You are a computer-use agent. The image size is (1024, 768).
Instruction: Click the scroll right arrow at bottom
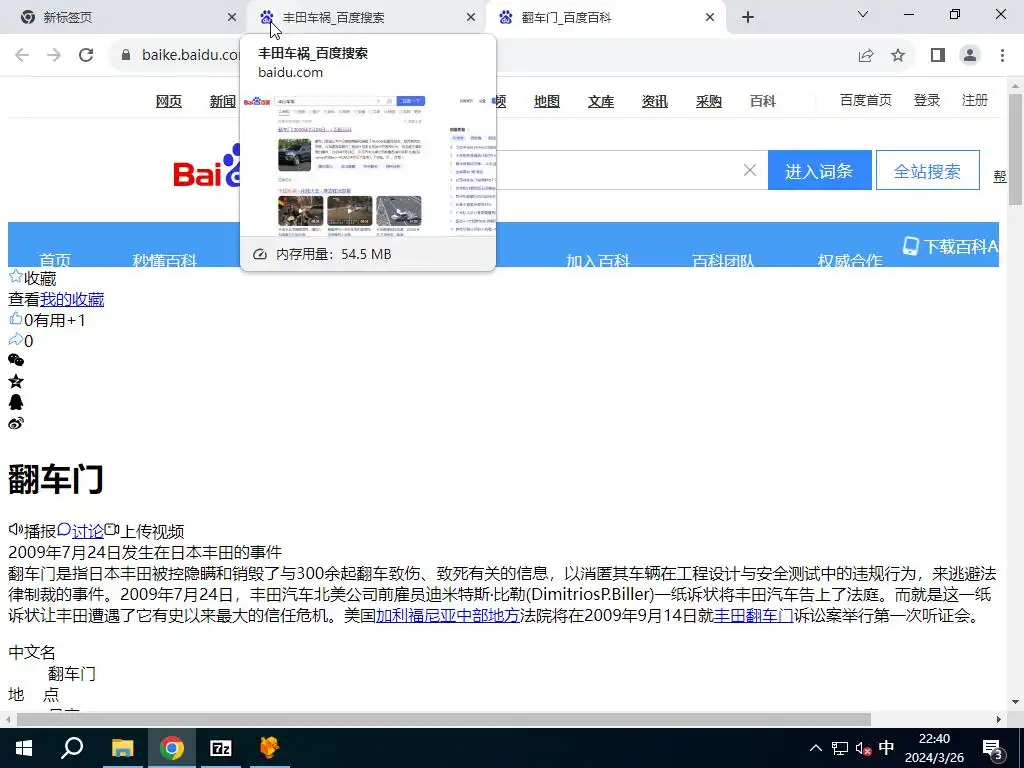pos(999,719)
